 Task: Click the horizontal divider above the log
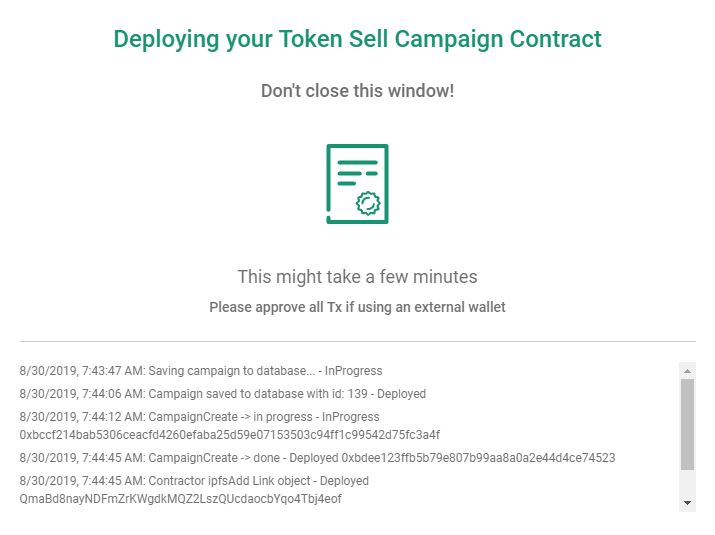[x=358, y=341]
